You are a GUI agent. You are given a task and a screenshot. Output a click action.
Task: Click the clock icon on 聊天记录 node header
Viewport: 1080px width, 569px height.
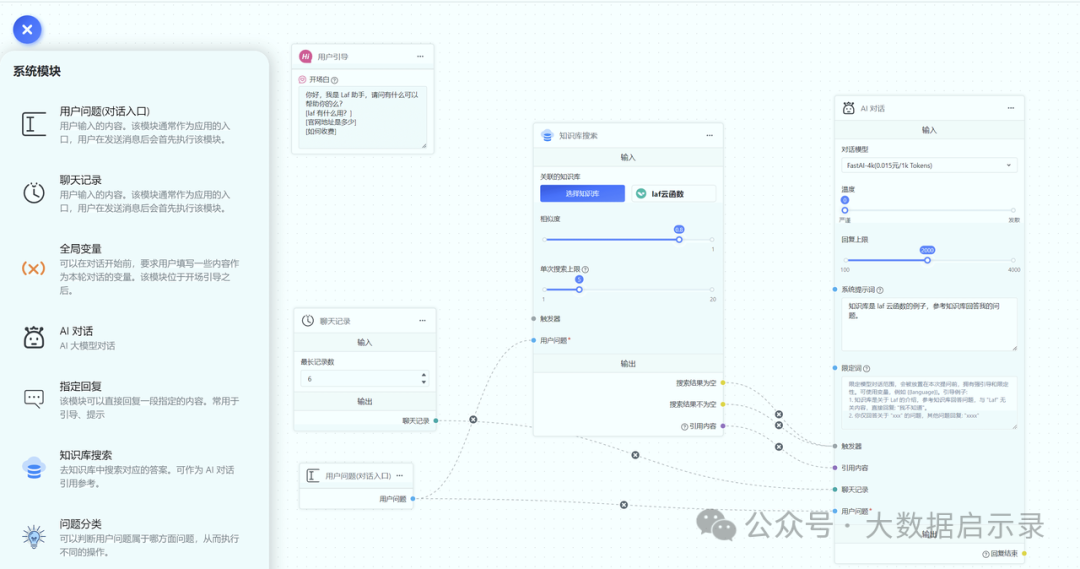pyautogui.click(x=308, y=320)
